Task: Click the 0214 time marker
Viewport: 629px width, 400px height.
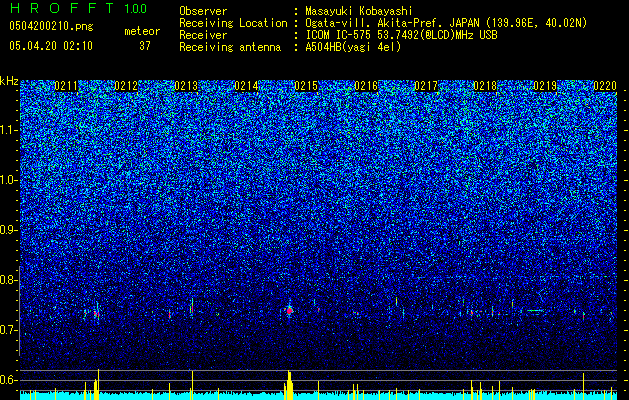Action: tap(246, 86)
